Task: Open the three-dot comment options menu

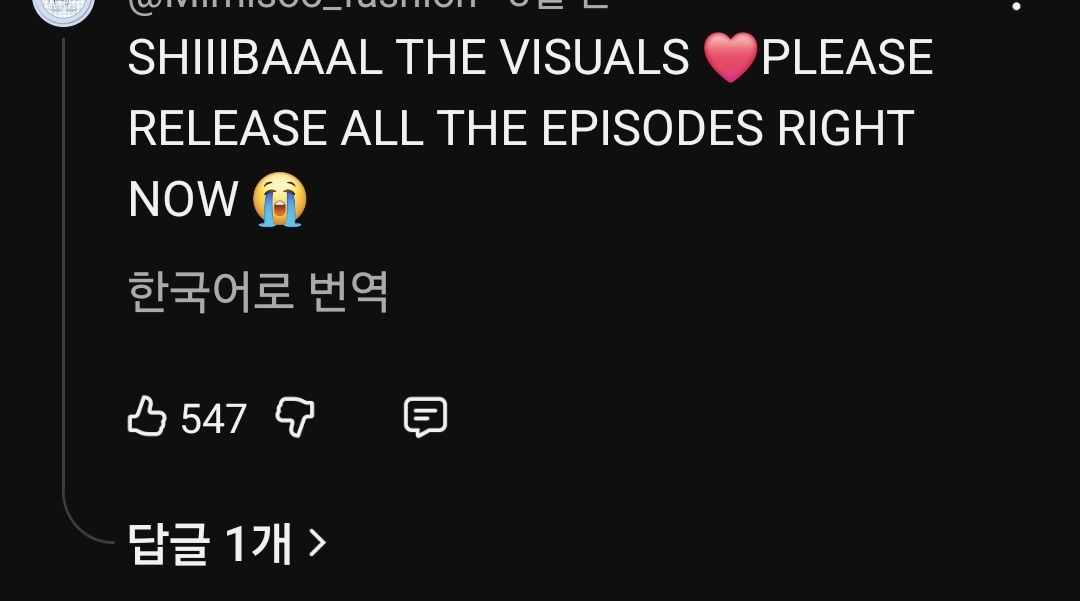Action: click(x=1017, y=4)
